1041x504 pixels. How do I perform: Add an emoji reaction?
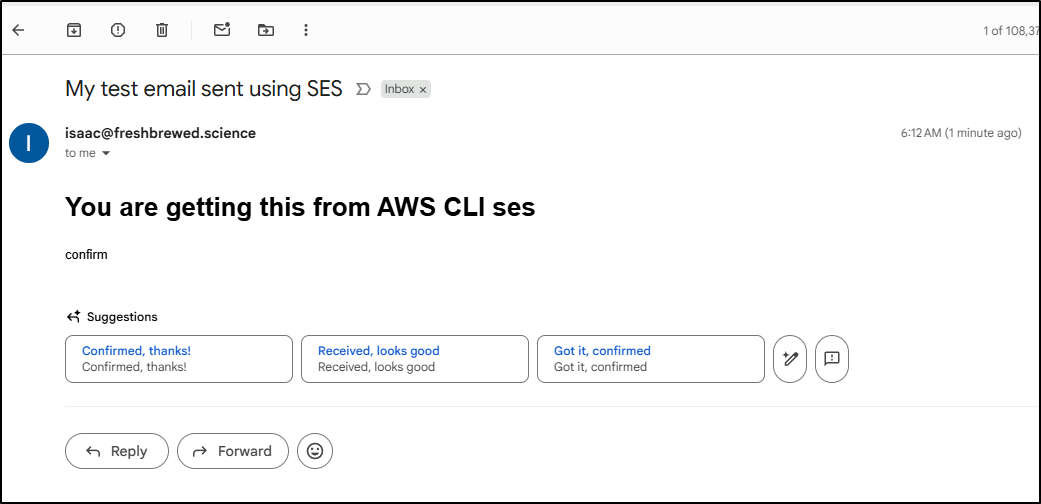[x=315, y=451]
